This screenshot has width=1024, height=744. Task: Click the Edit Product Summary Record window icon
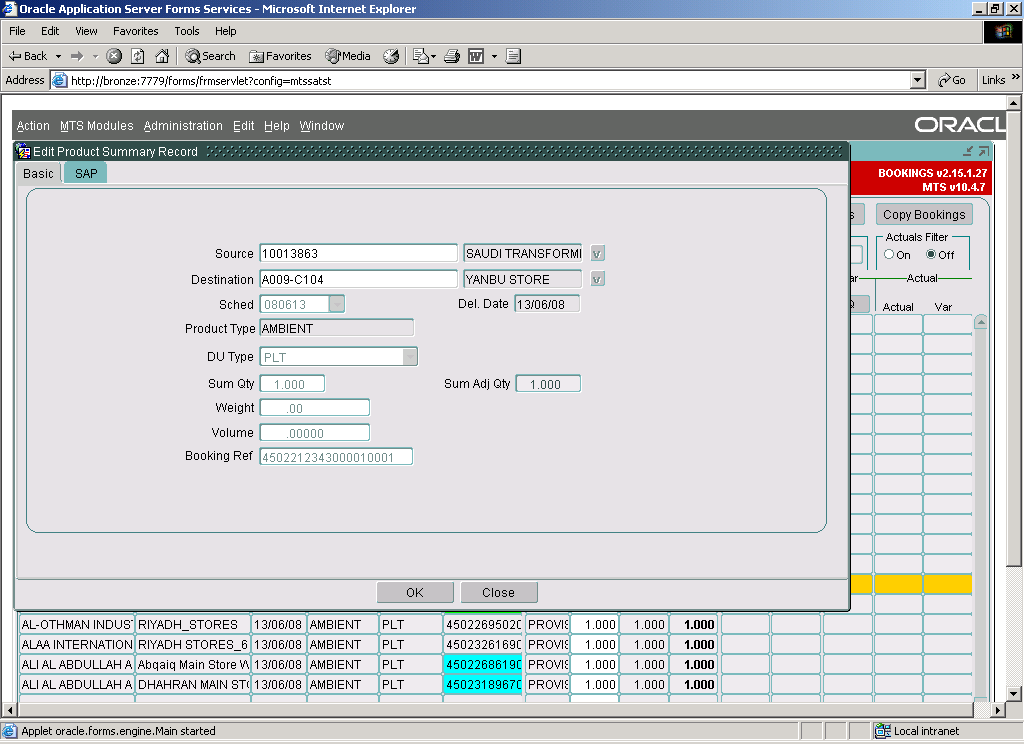tap(24, 152)
